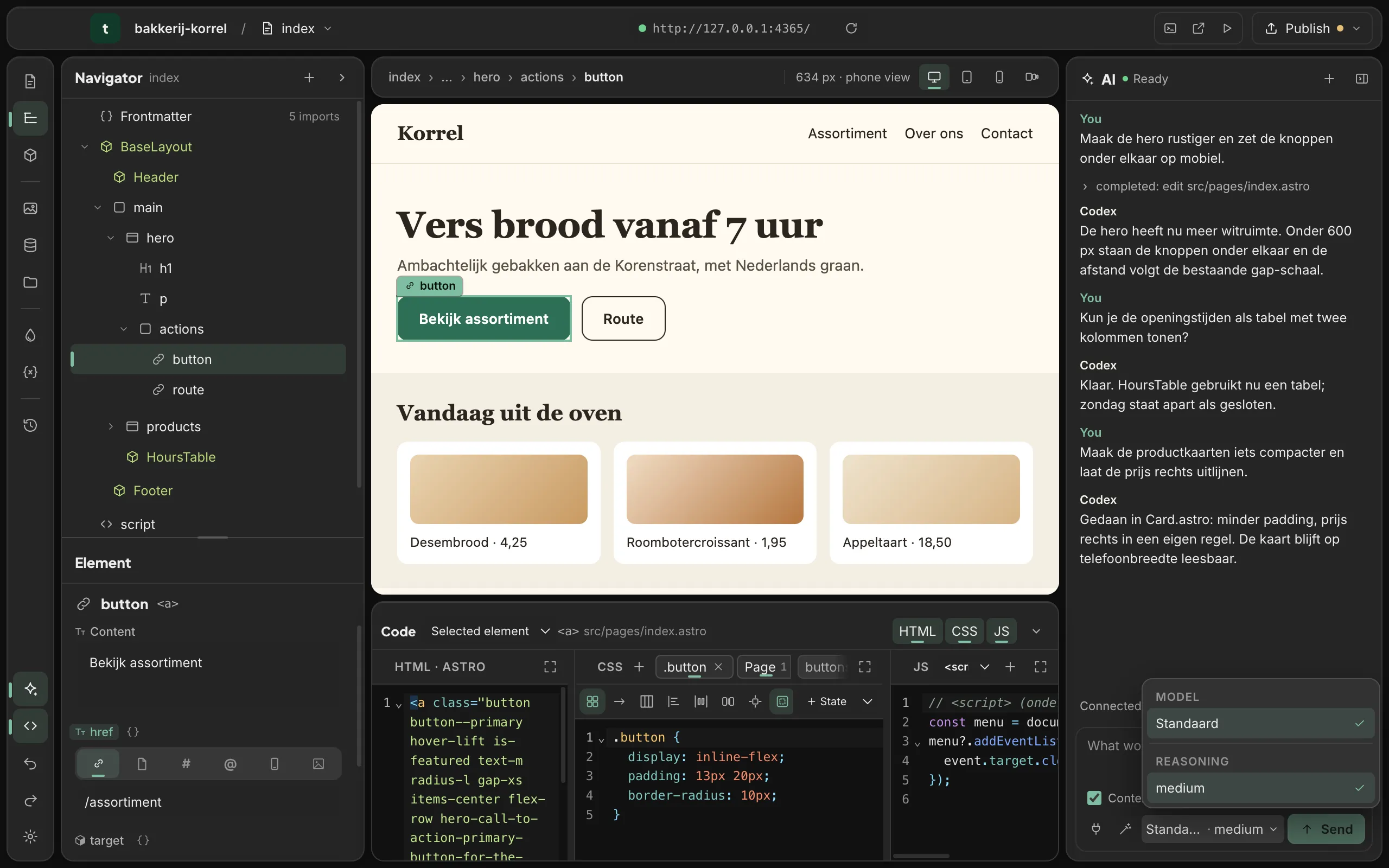This screenshot has width=1389, height=868.
Task: Reload the preview with the refresh icon
Action: click(851, 28)
